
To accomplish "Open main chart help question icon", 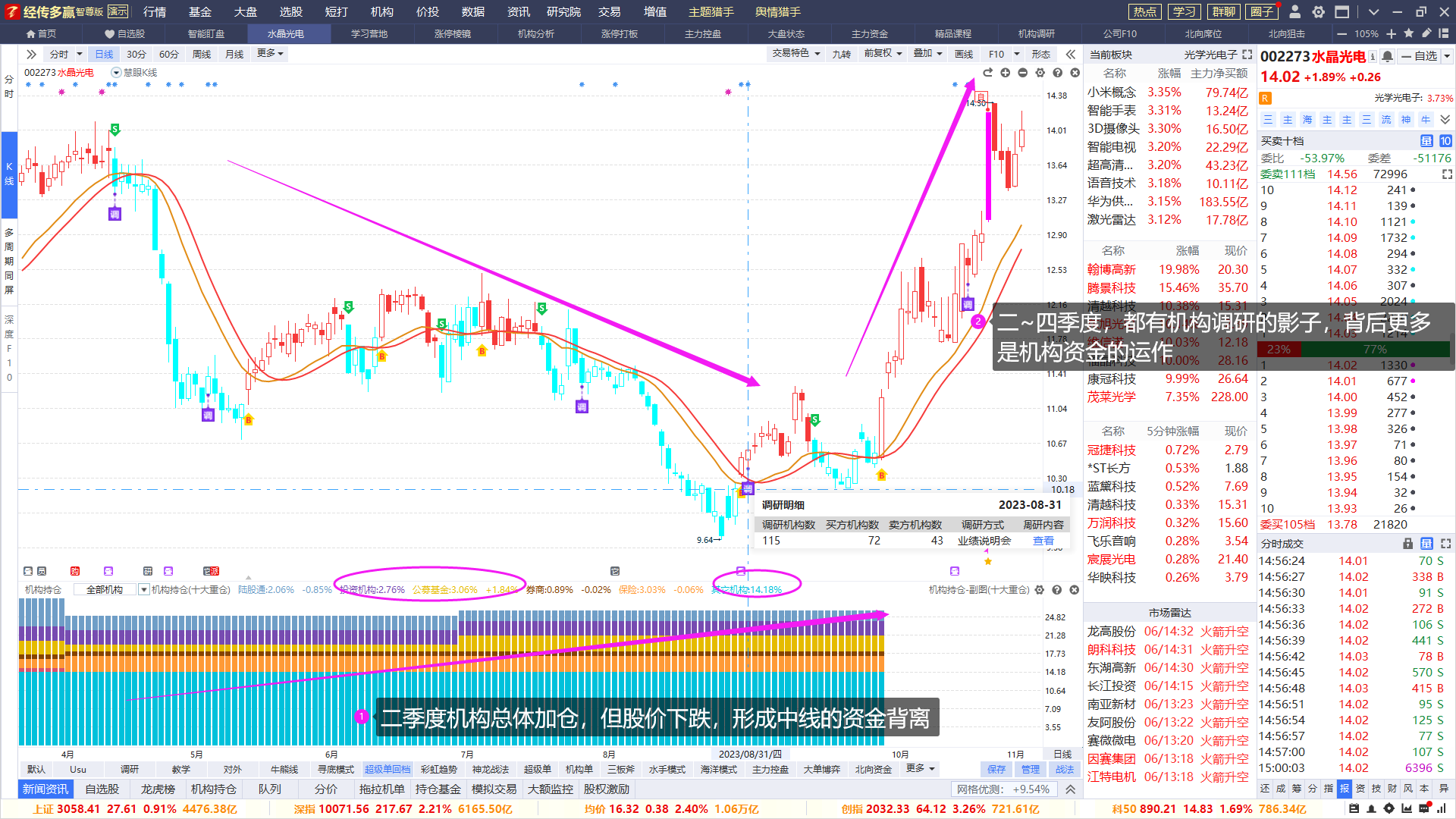I will pyautogui.click(x=1057, y=73).
